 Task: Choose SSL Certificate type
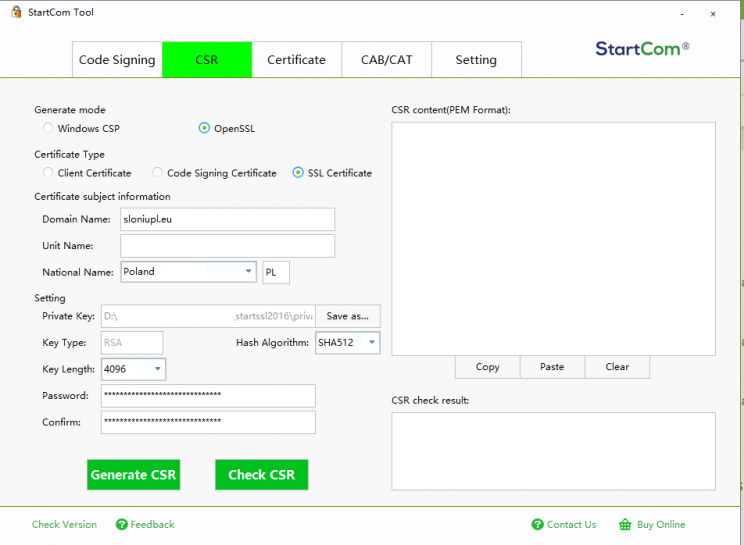298,173
